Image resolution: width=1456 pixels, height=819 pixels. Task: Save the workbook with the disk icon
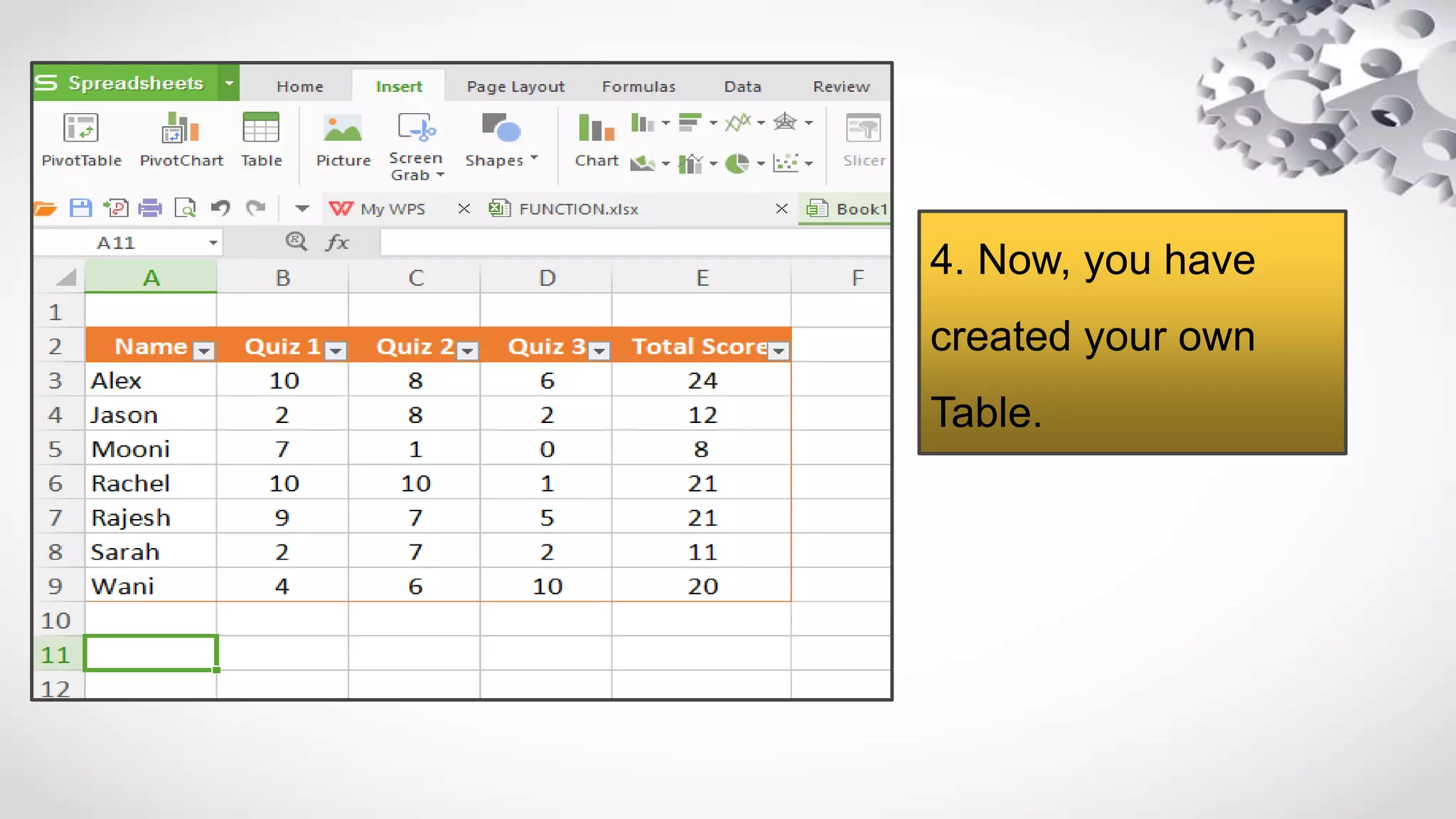click(x=80, y=208)
